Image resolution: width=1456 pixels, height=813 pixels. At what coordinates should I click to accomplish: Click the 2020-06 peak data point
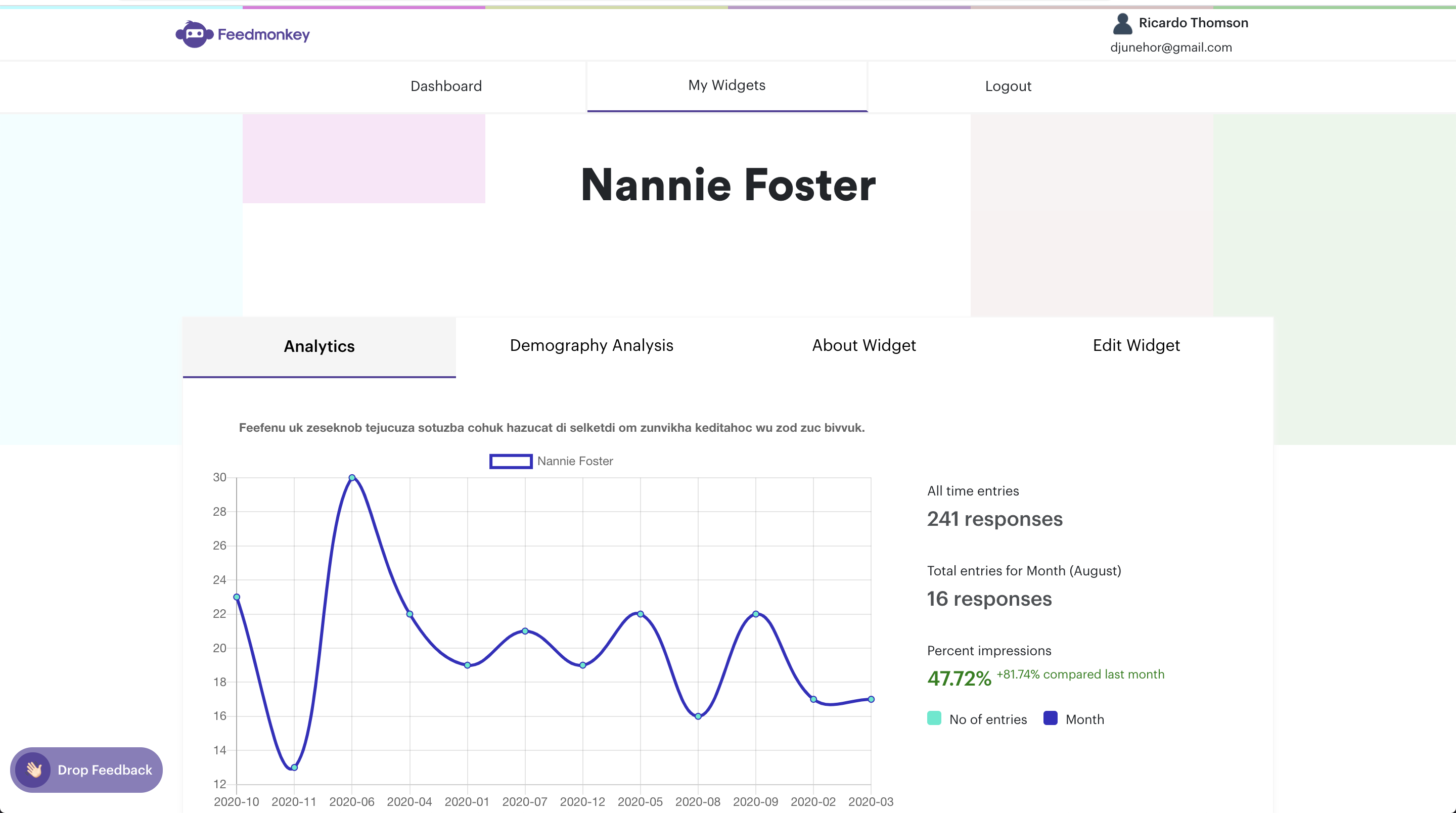pyautogui.click(x=351, y=478)
